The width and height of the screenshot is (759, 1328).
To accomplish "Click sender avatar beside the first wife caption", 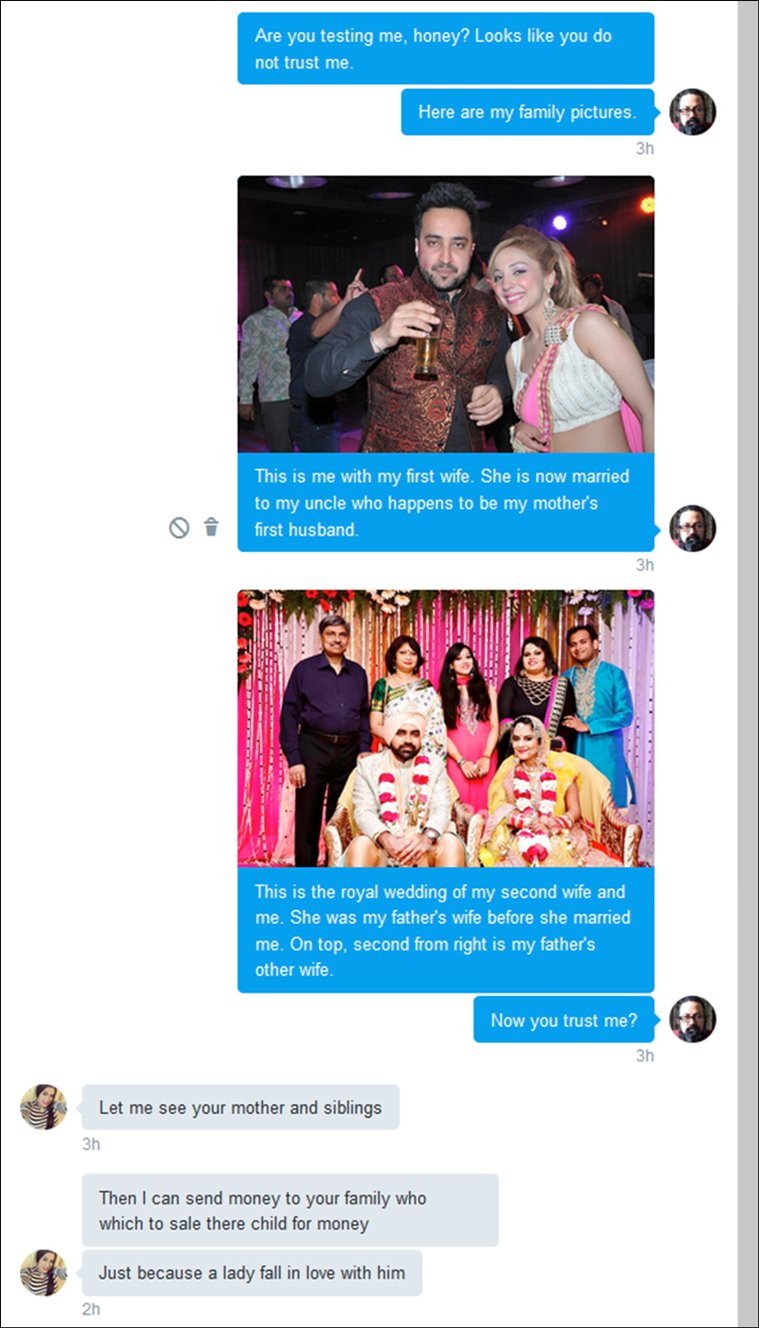I will (692, 528).
